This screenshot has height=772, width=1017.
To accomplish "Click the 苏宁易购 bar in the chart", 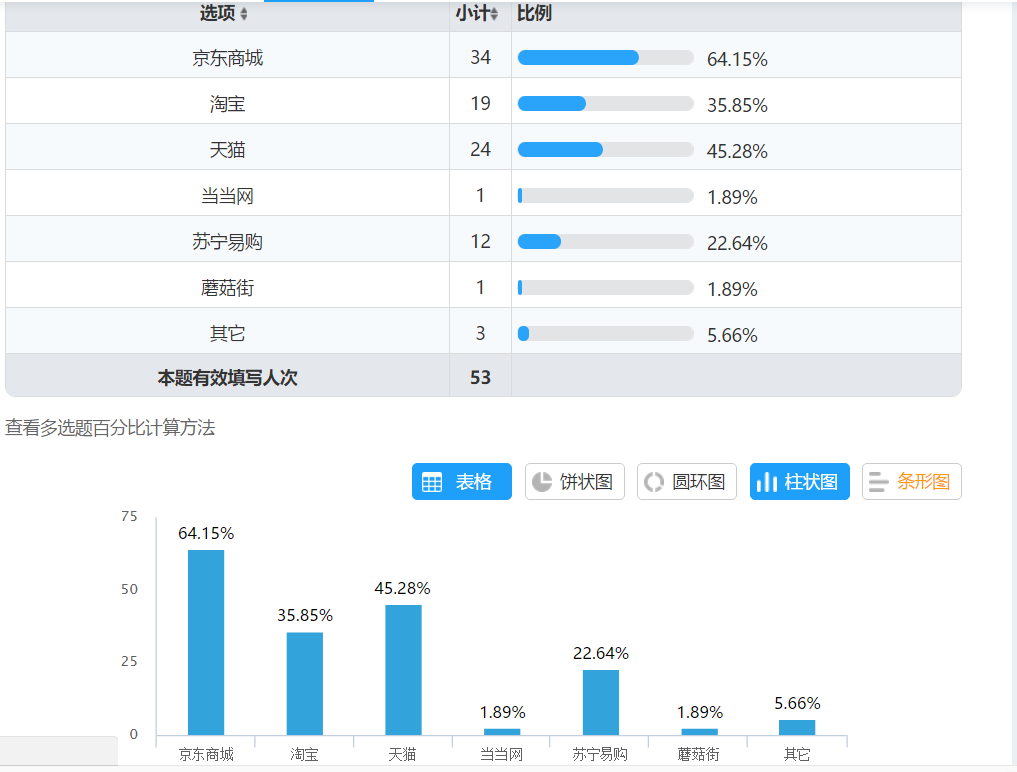I will pyautogui.click(x=601, y=703).
